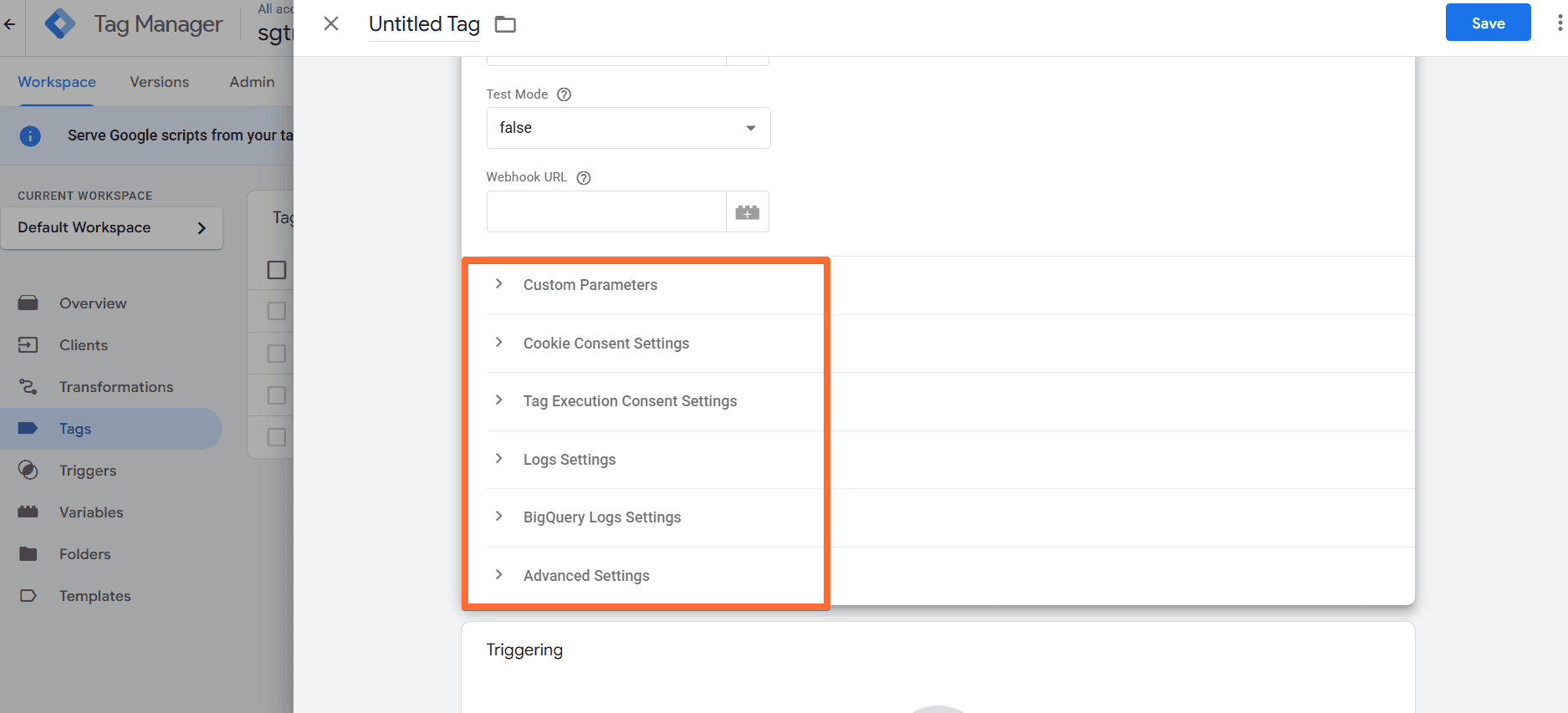This screenshot has height=713, width=1568.
Task: Open Default Workspace selector
Action: click(112, 228)
